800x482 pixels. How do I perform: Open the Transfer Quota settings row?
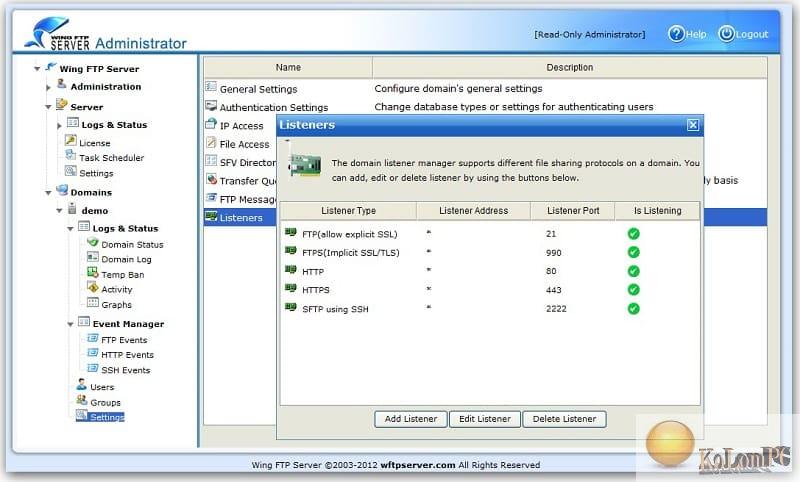click(241, 181)
